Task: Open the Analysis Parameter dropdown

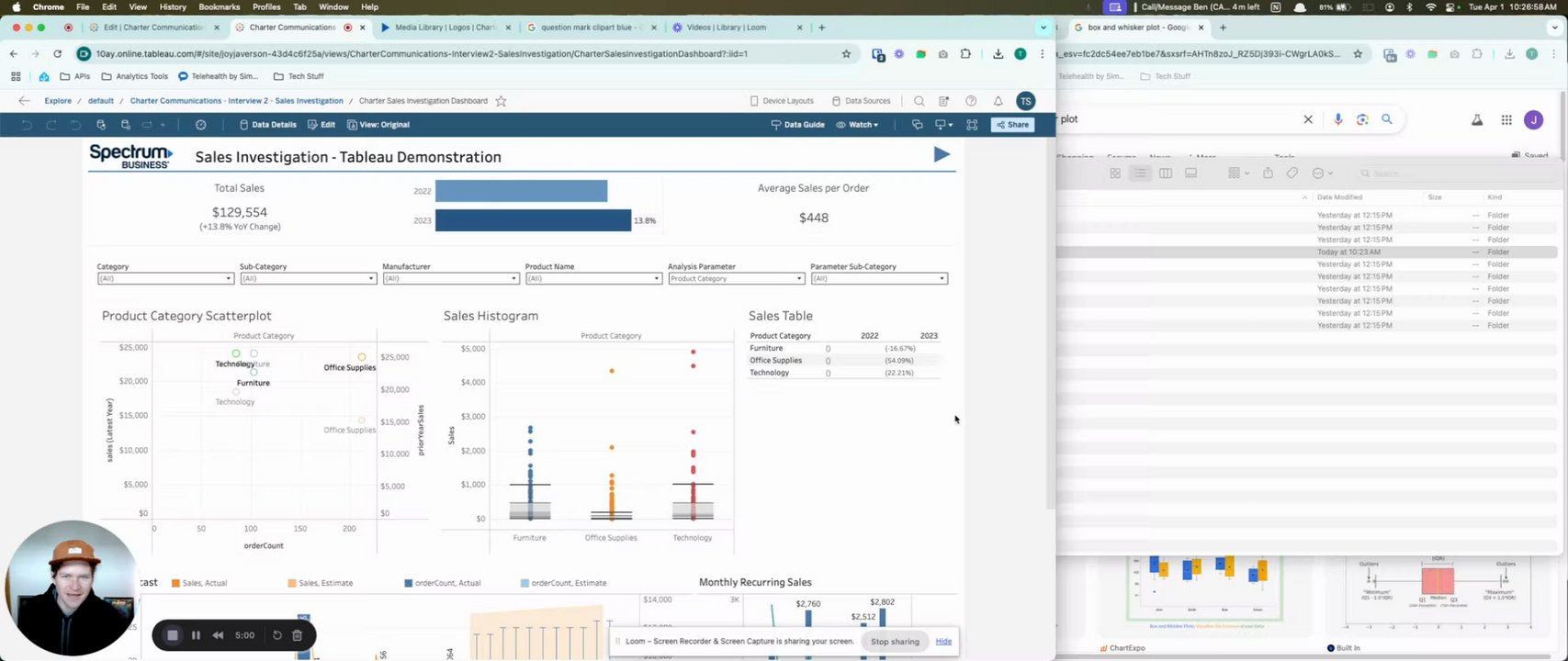Action: coord(736,278)
